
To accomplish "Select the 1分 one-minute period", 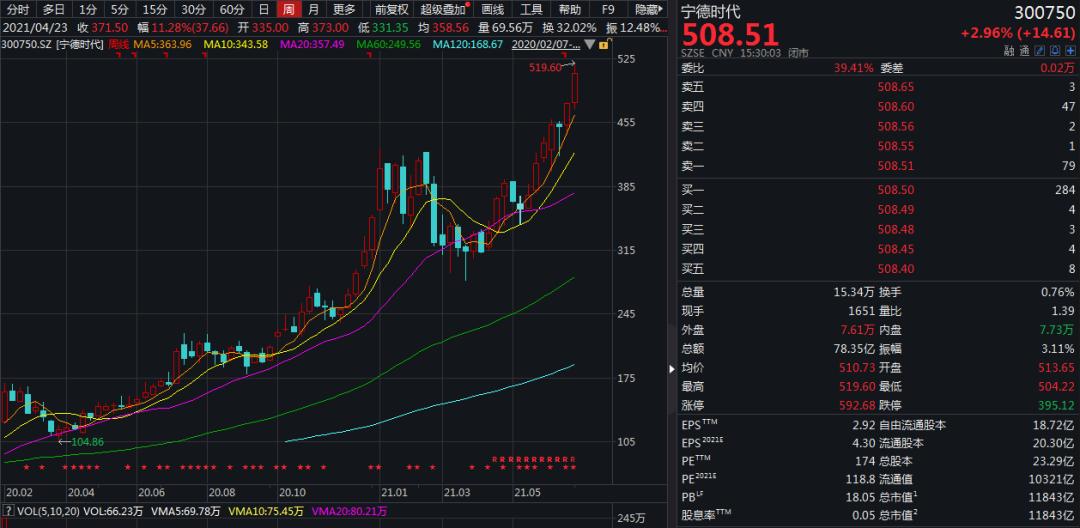I will click(x=87, y=10).
